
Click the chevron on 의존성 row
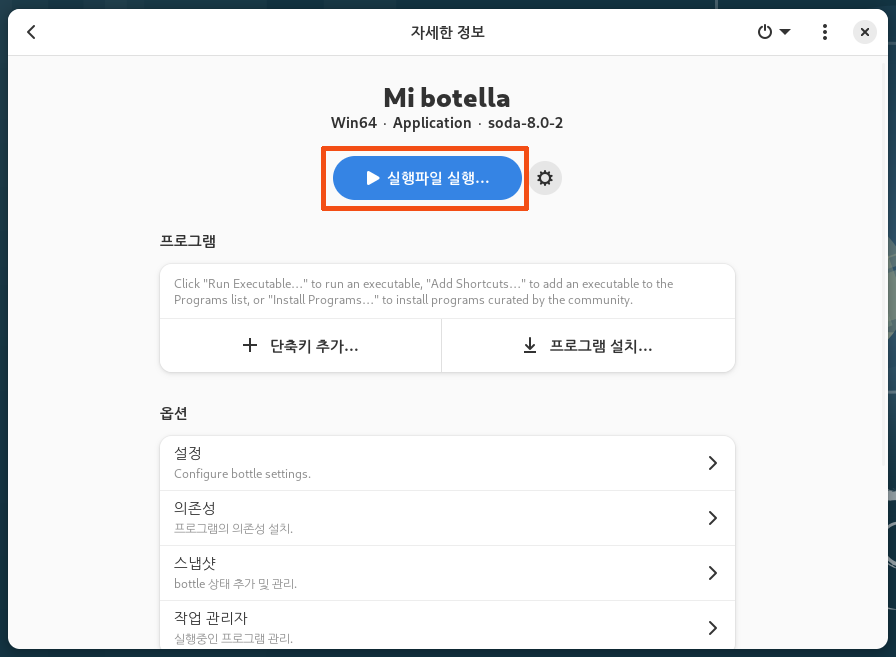(713, 518)
